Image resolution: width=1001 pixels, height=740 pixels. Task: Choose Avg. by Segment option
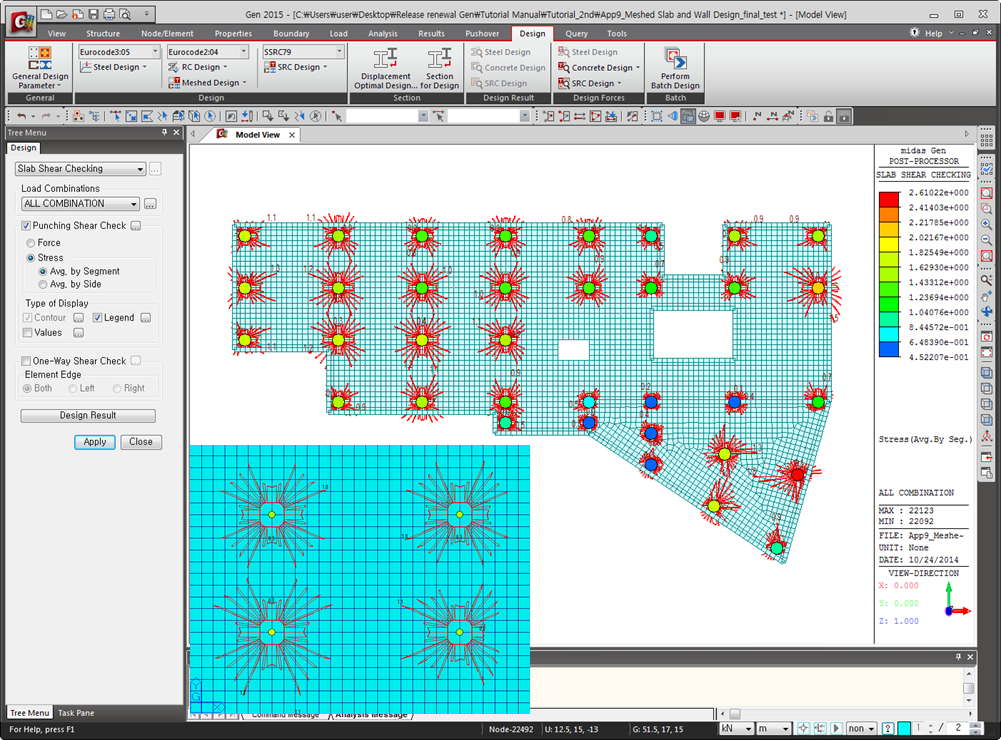43,271
